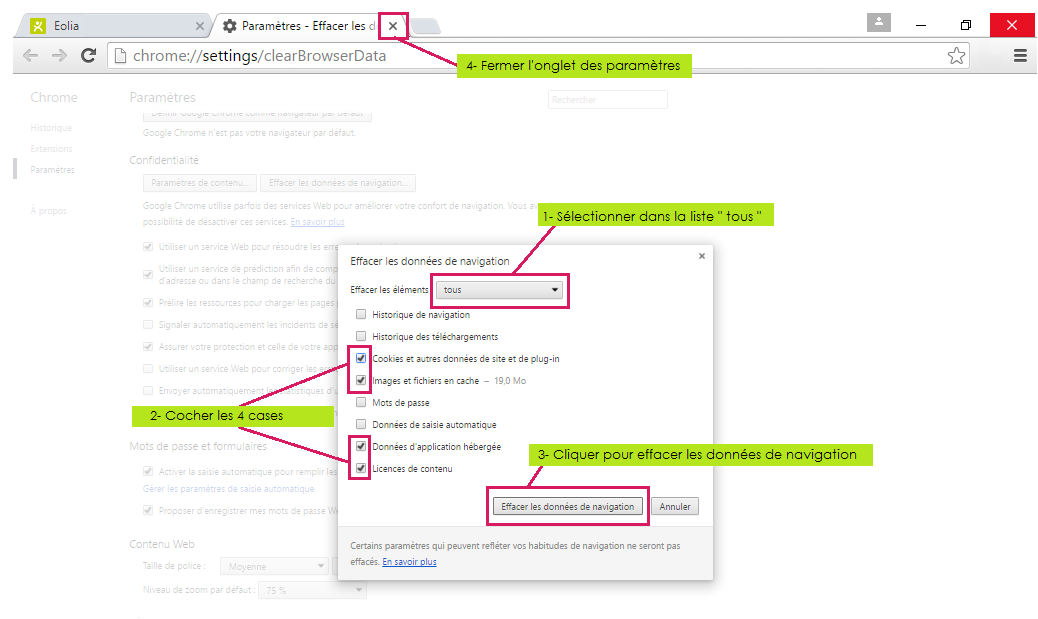The height and width of the screenshot is (619, 1038).
Task: Open Extensions in the left sidebar
Action: click(51, 149)
